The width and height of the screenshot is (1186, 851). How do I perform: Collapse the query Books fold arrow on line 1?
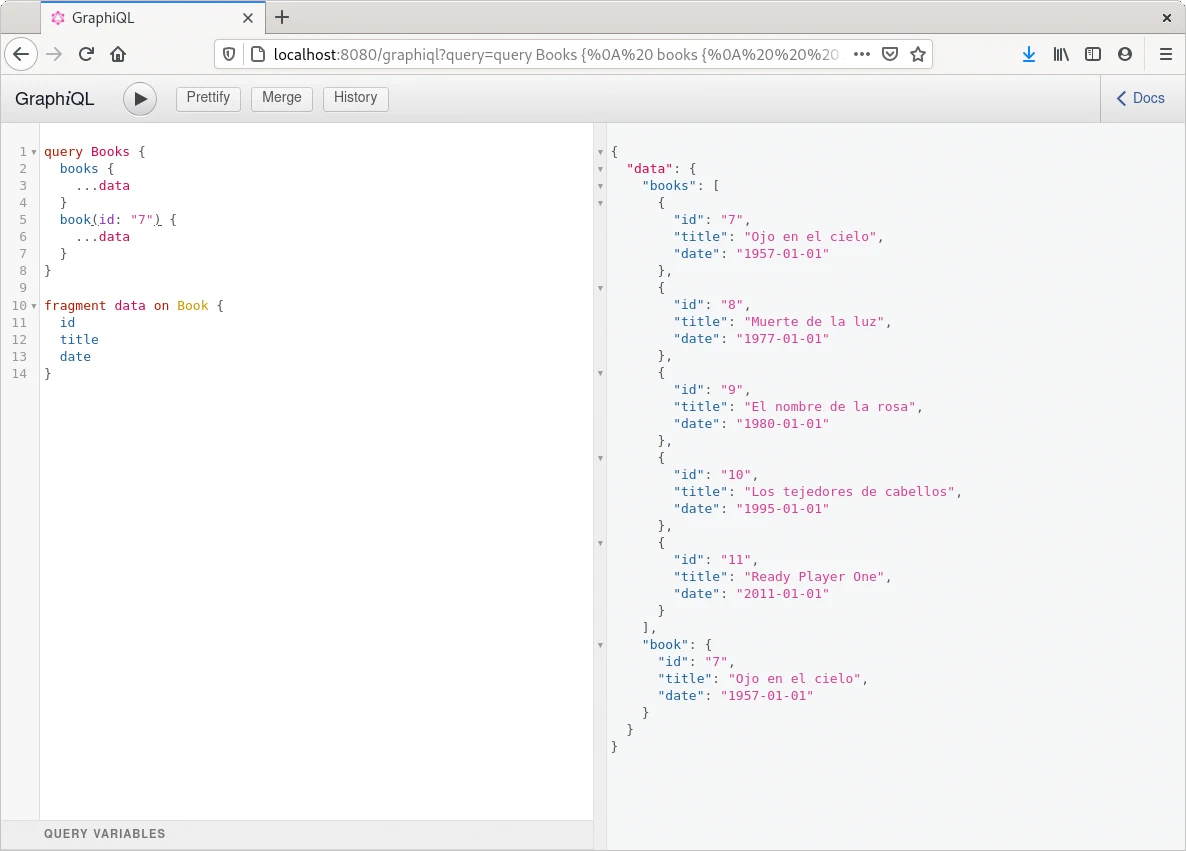(34, 152)
